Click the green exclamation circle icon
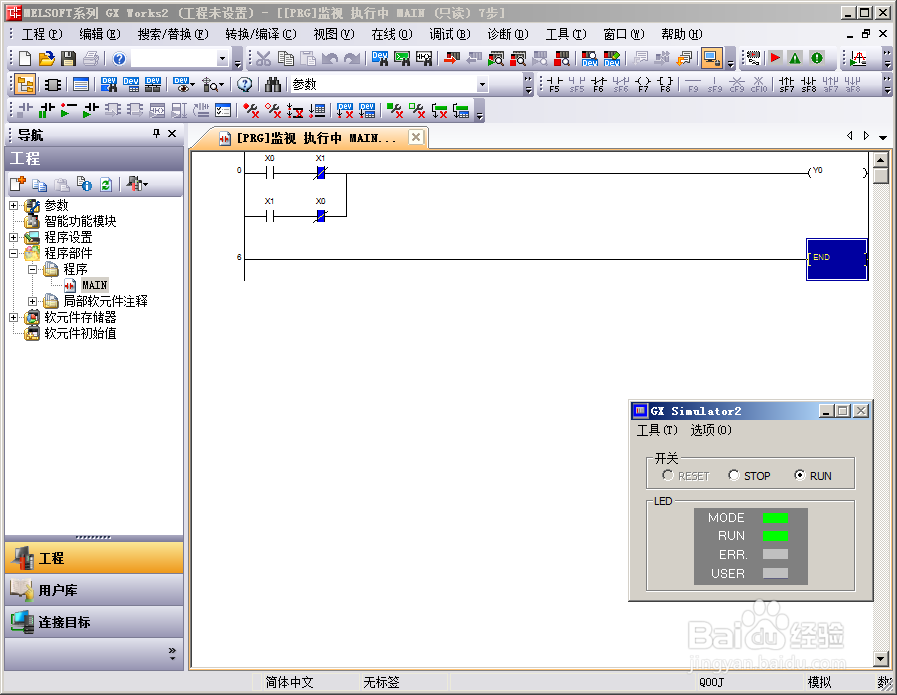 (817, 58)
